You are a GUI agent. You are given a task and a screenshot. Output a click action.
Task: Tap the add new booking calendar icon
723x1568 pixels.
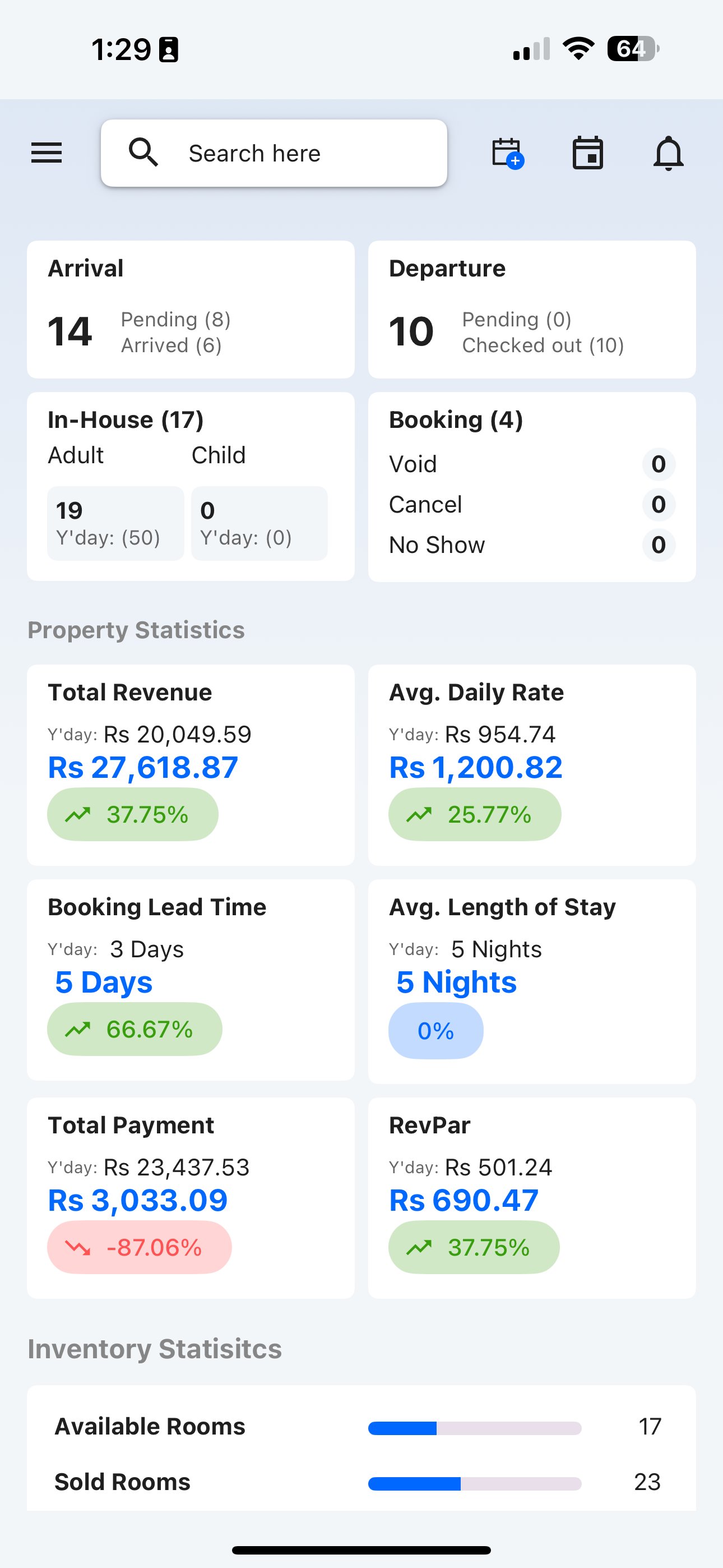click(x=508, y=153)
